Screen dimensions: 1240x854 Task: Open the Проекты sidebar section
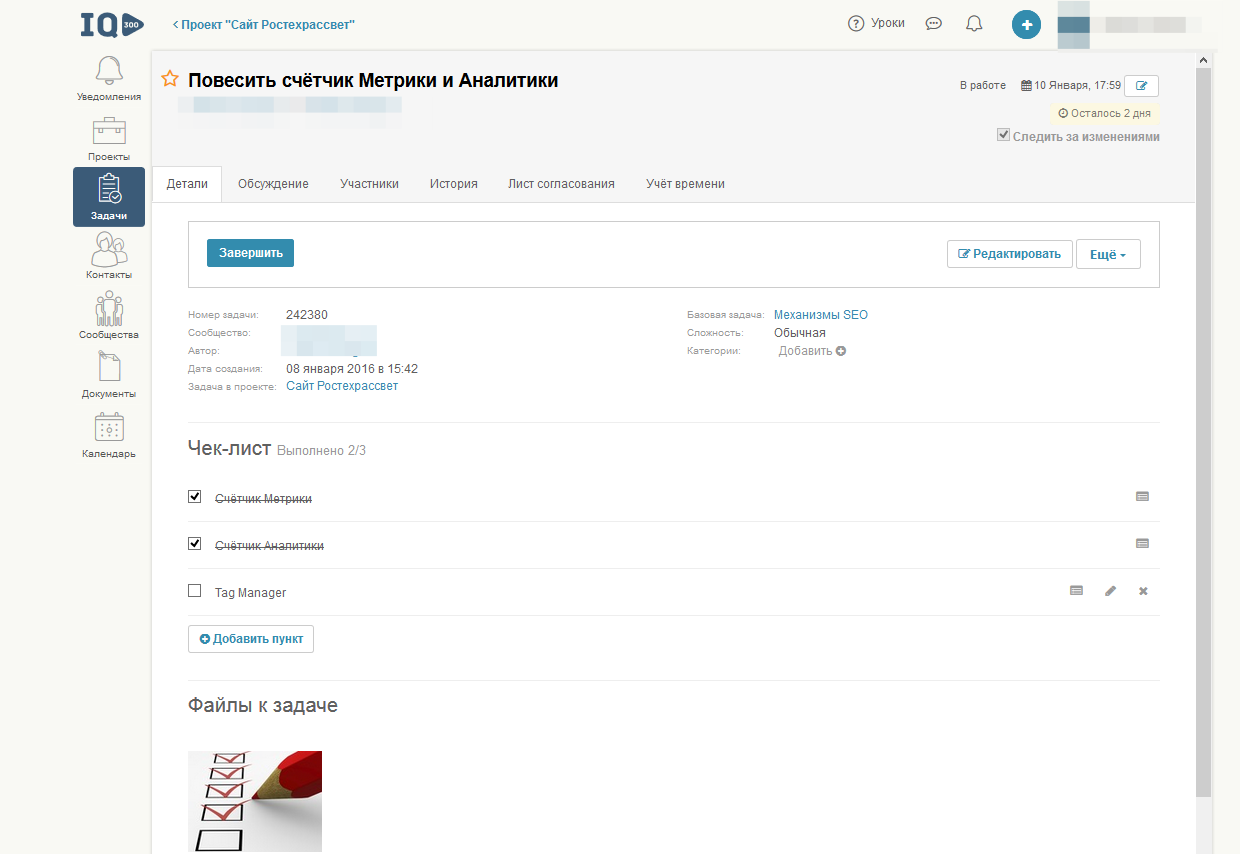109,139
